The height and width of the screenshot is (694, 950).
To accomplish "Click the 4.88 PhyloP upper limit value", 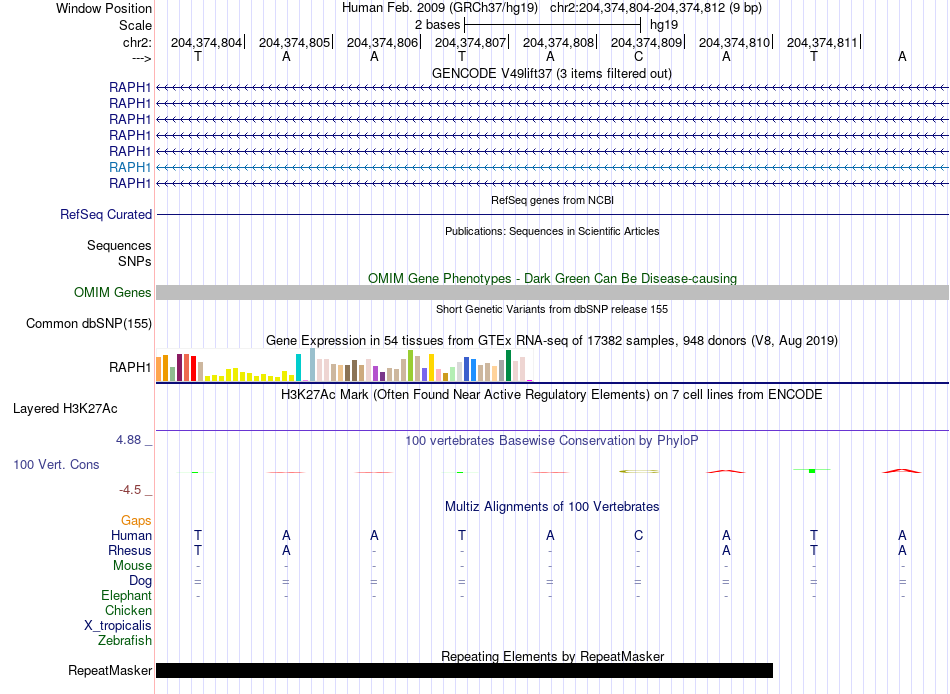I will 128,440.
